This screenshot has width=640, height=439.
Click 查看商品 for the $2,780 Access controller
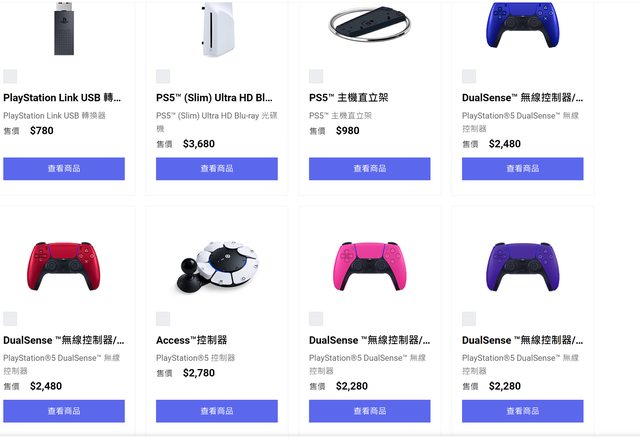(x=217, y=411)
